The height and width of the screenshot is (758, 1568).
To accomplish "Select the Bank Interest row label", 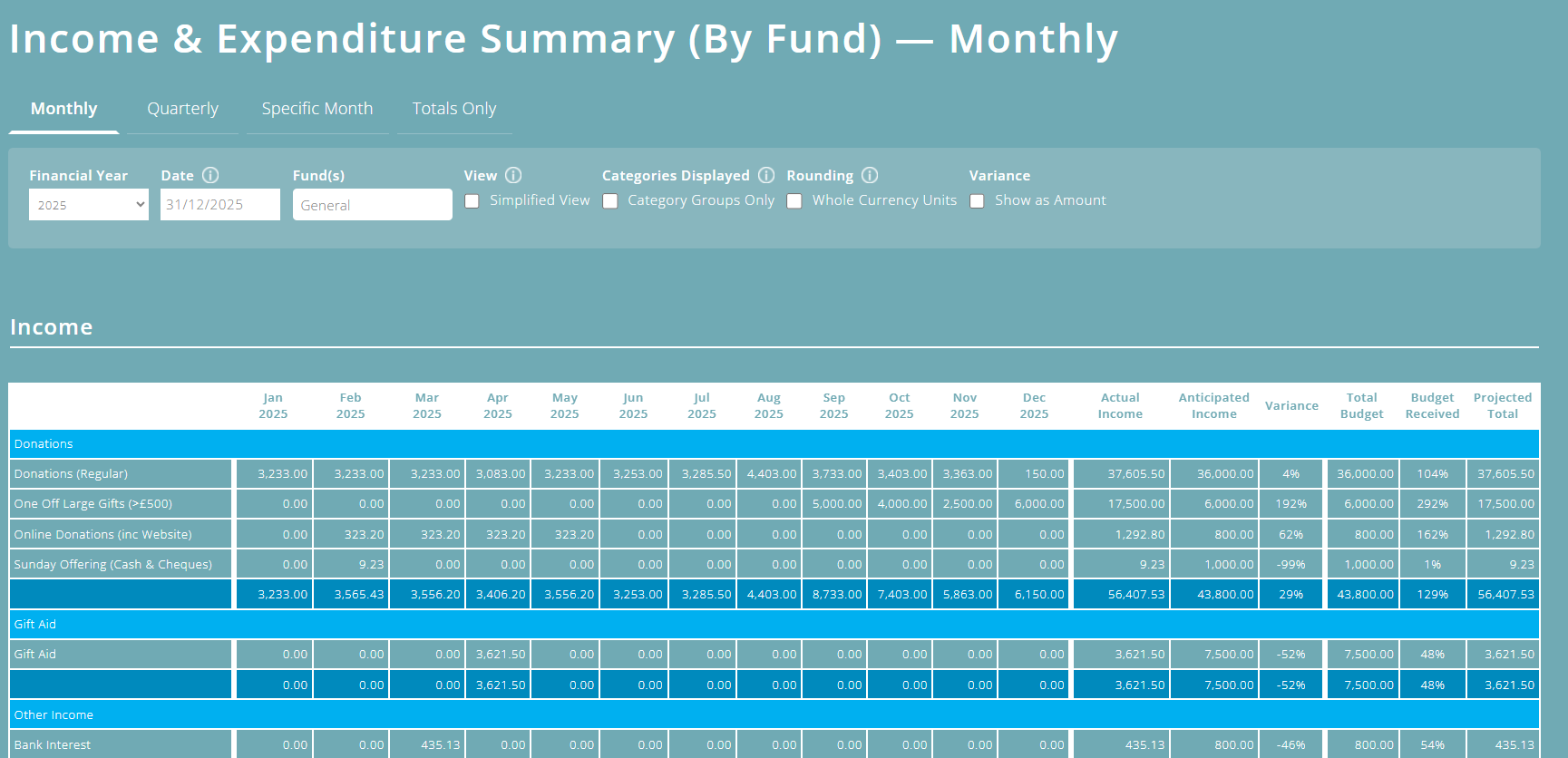I will (52, 745).
